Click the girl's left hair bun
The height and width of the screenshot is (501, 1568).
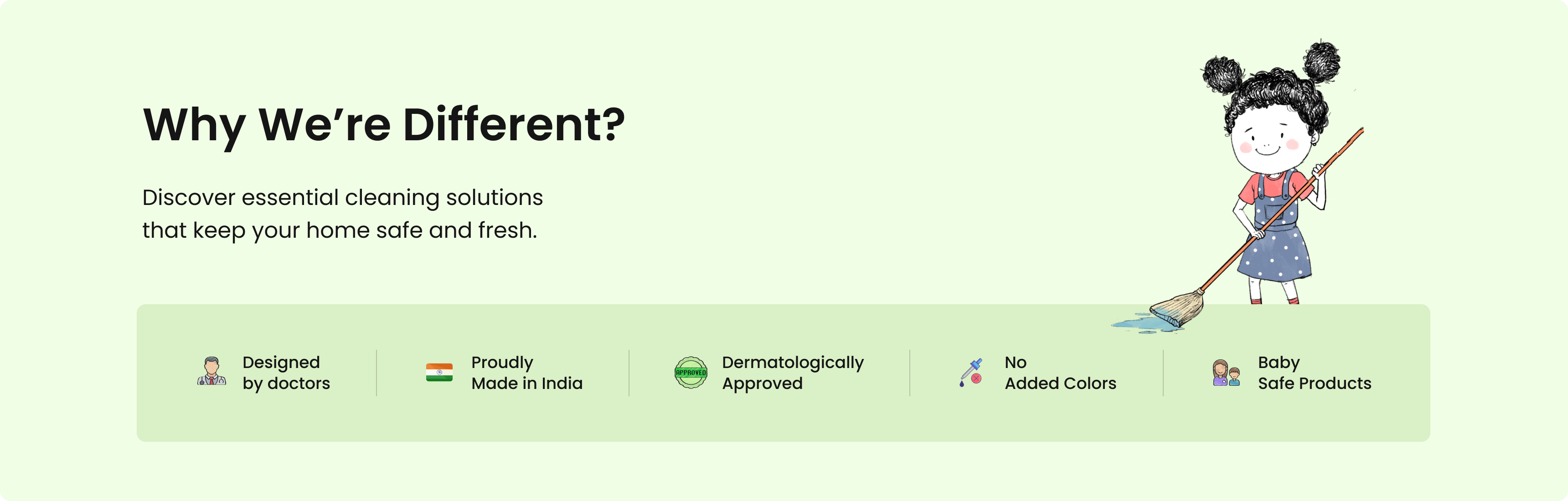pyautogui.click(x=1222, y=75)
